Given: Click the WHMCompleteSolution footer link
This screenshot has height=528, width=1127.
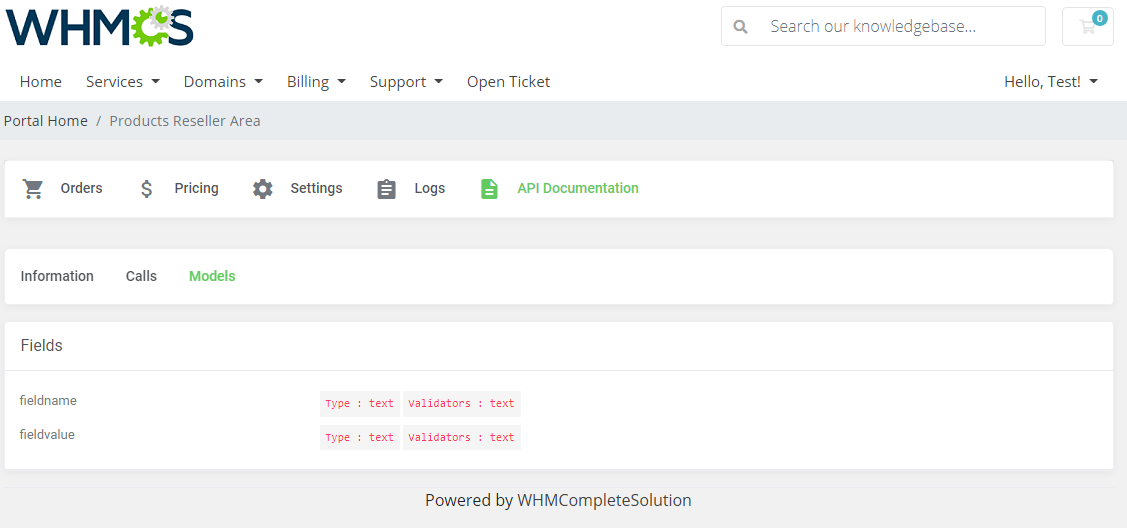Looking at the screenshot, I should click(x=604, y=500).
